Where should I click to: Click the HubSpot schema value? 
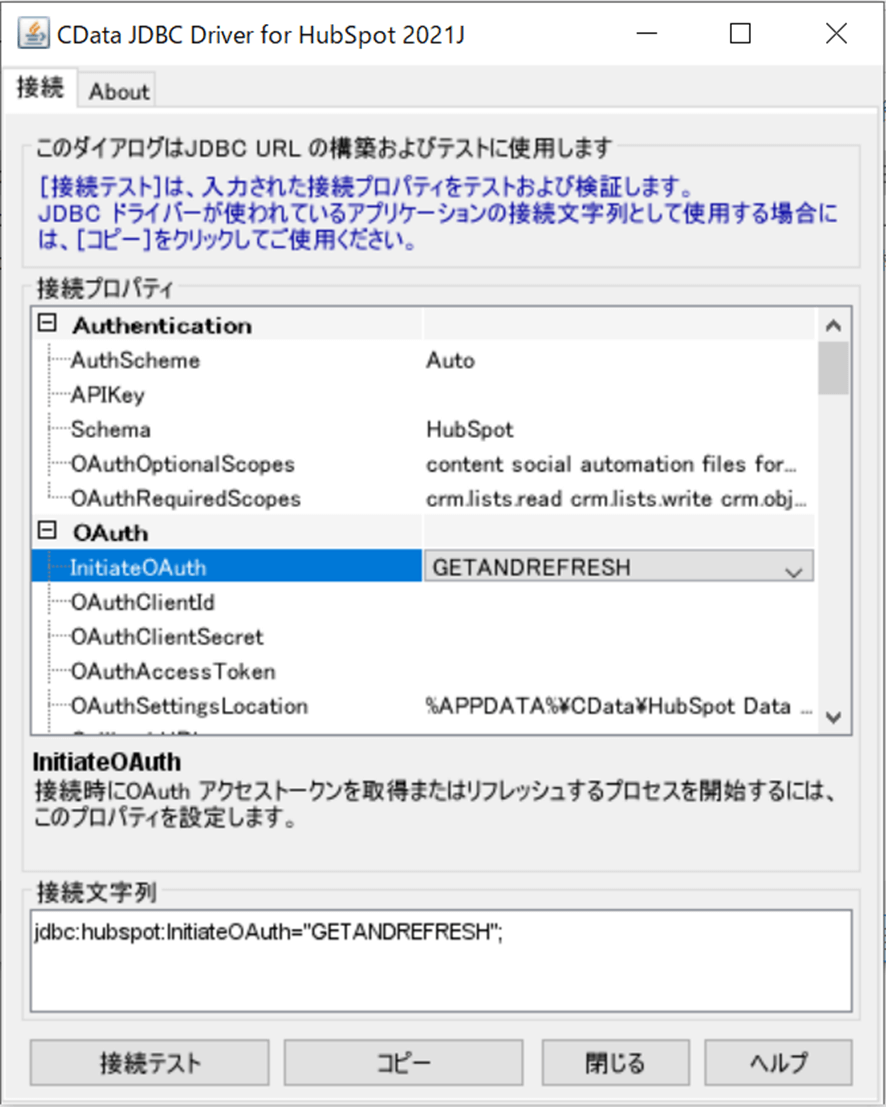click(469, 429)
